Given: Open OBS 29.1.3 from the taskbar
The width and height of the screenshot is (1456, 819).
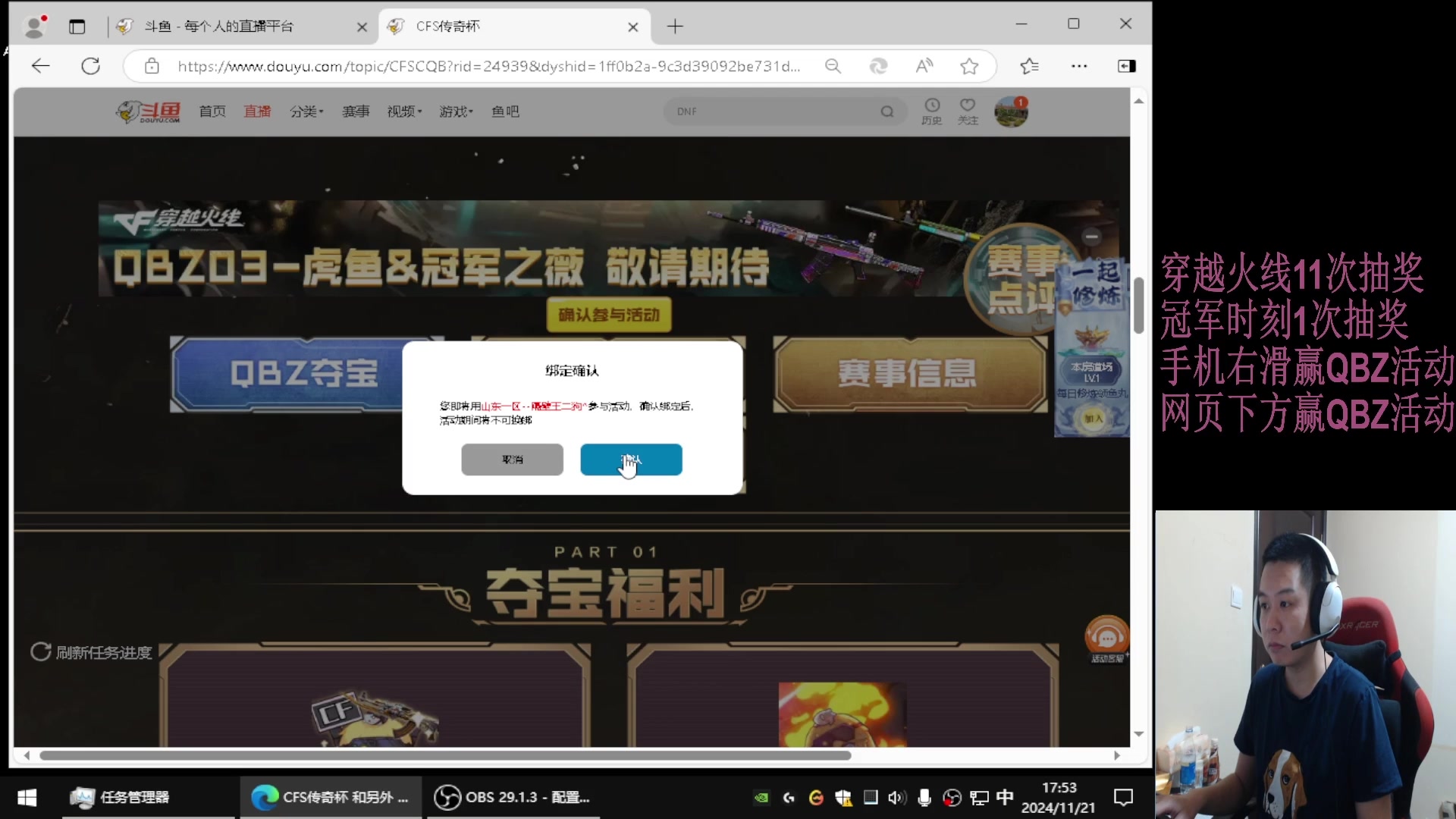Looking at the screenshot, I should tap(512, 797).
